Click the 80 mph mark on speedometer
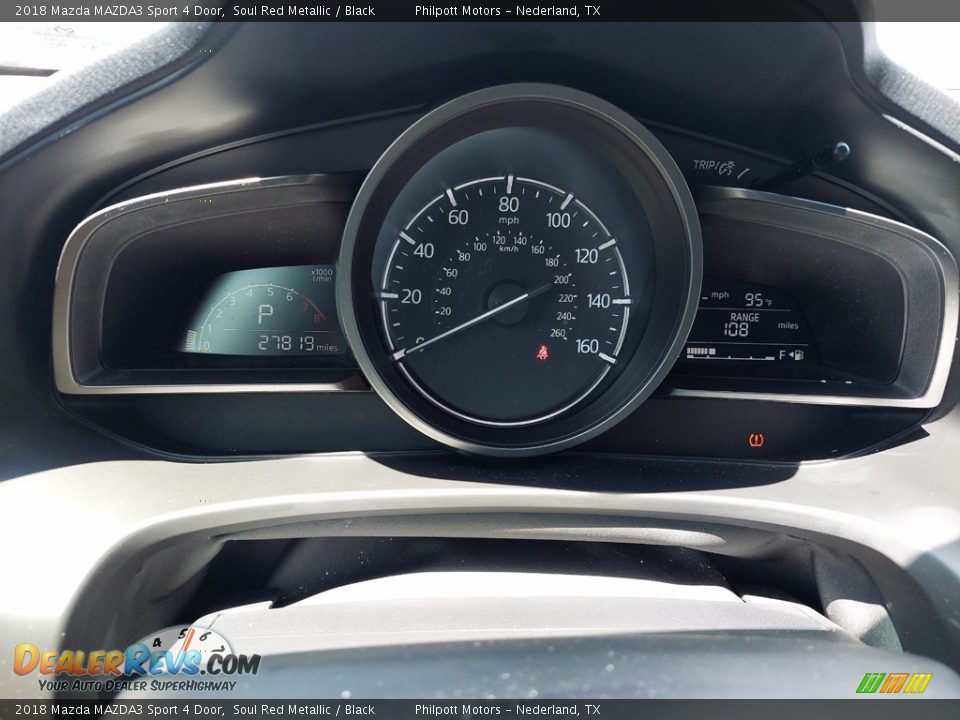 pyautogui.click(x=508, y=204)
